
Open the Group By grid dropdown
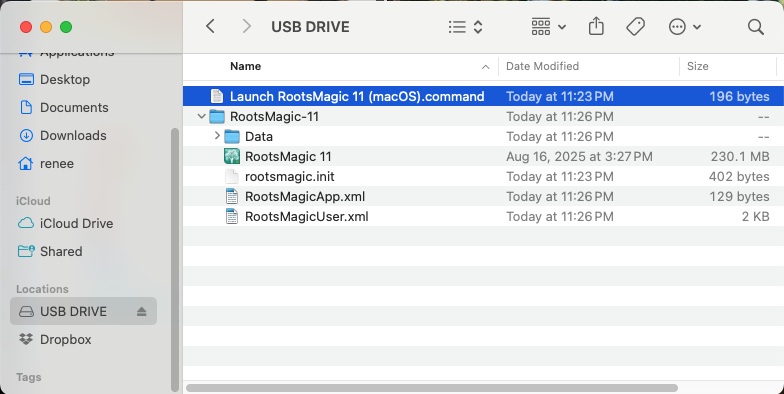click(548, 26)
